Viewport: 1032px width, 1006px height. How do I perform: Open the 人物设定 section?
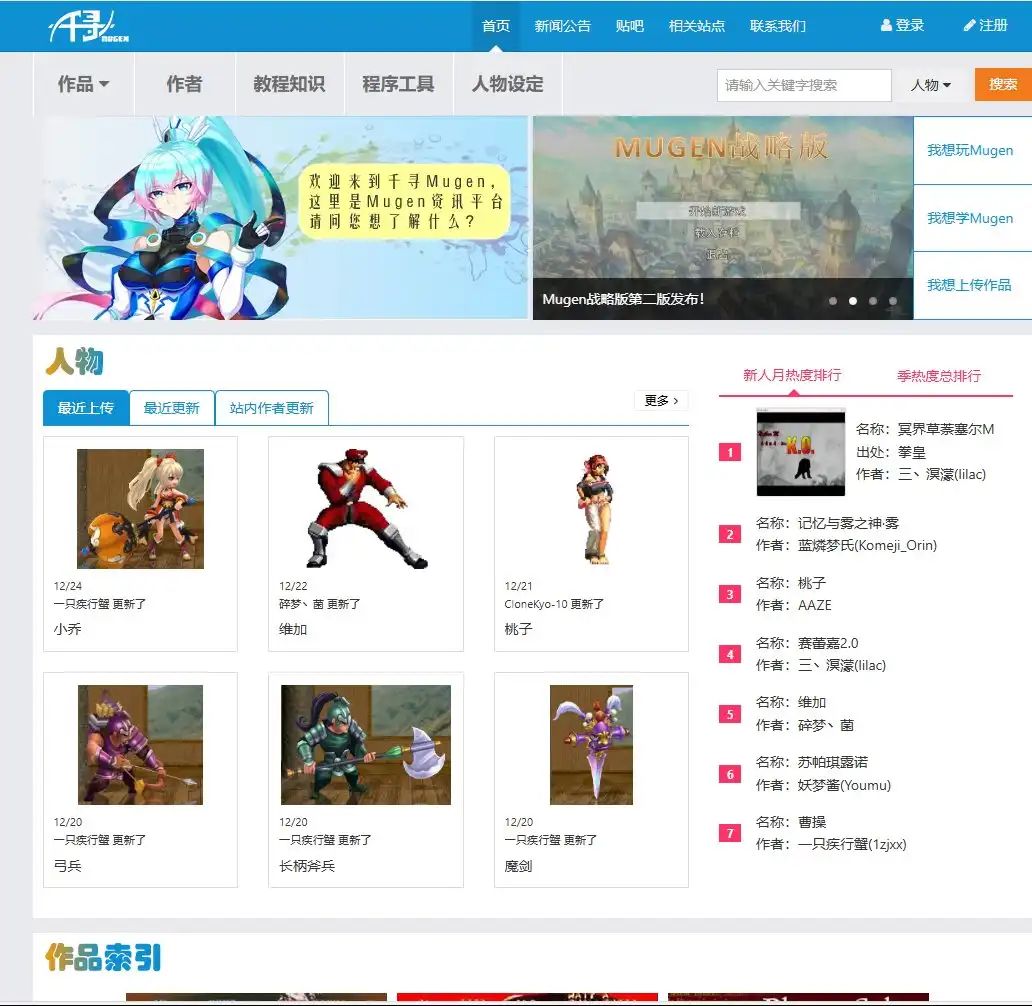pyautogui.click(x=508, y=84)
